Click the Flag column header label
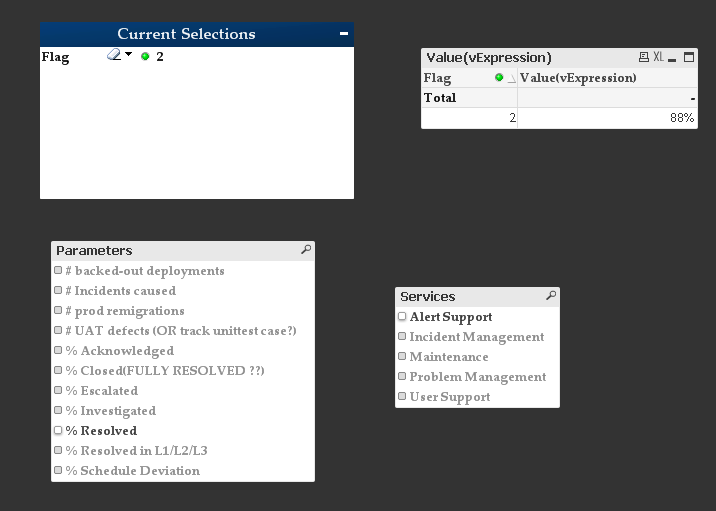 coord(438,78)
